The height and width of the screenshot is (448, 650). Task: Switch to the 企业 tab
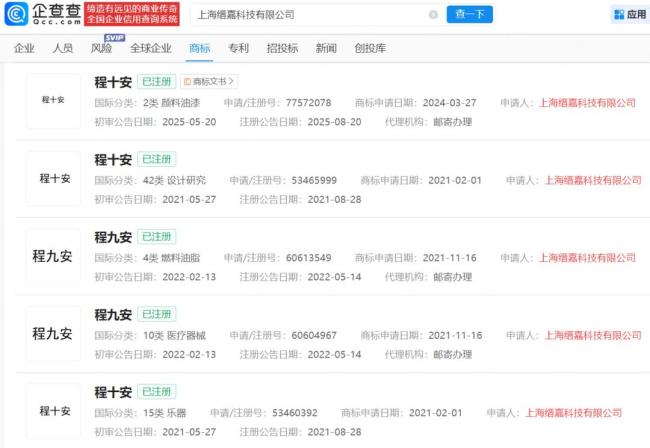click(x=24, y=48)
